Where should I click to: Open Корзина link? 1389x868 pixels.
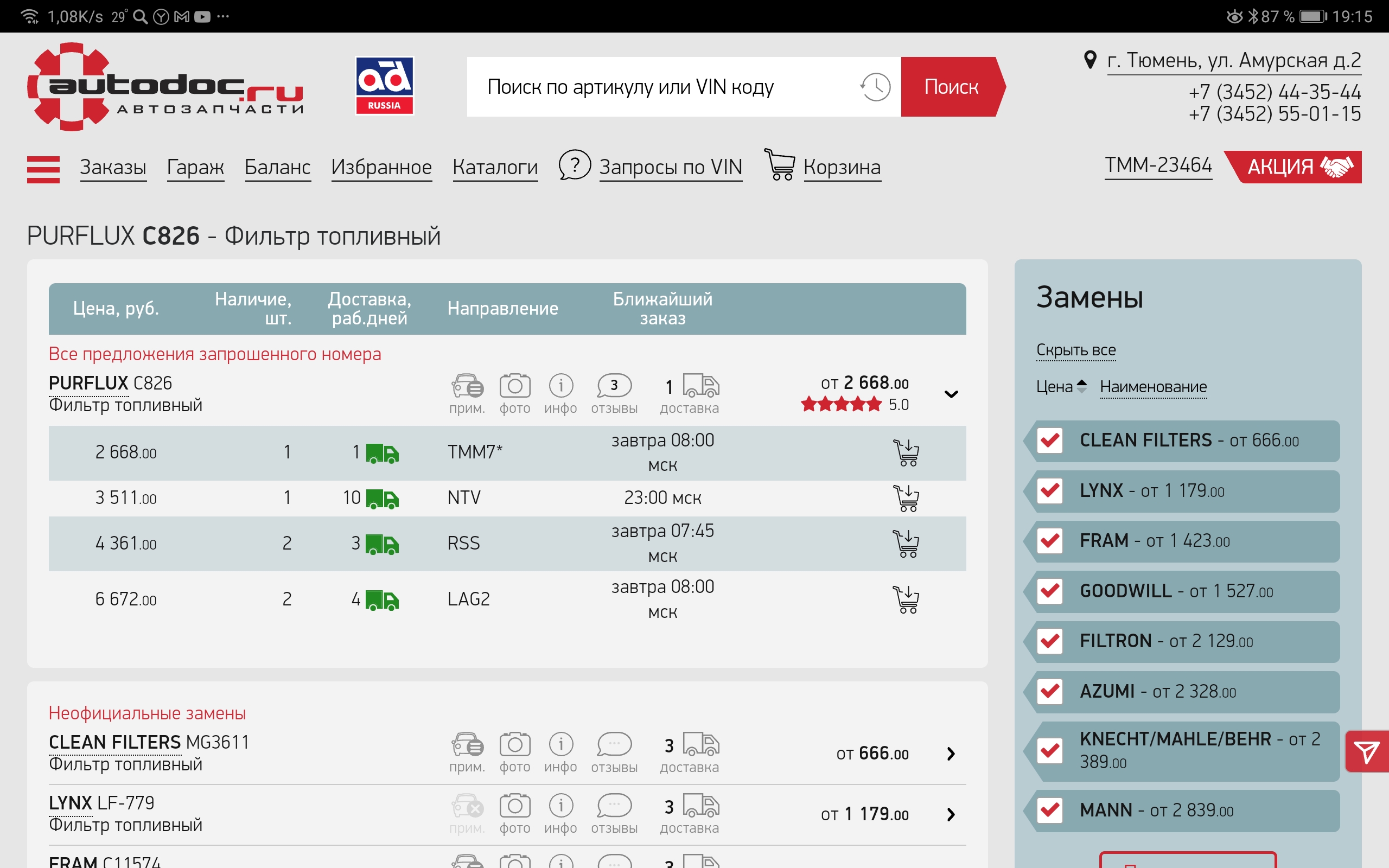(842, 167)
